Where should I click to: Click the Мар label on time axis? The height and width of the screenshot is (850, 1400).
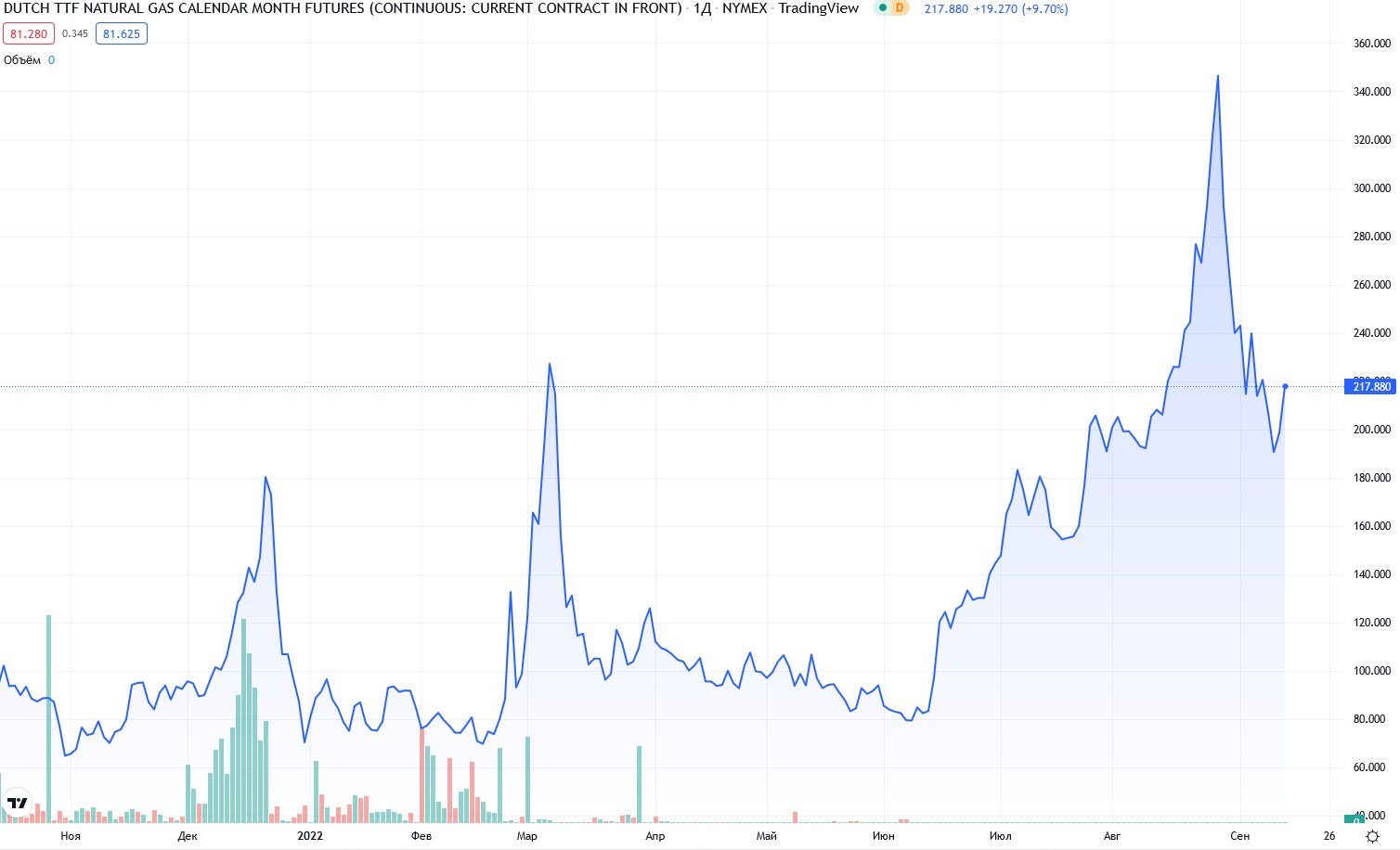[526, 836]
